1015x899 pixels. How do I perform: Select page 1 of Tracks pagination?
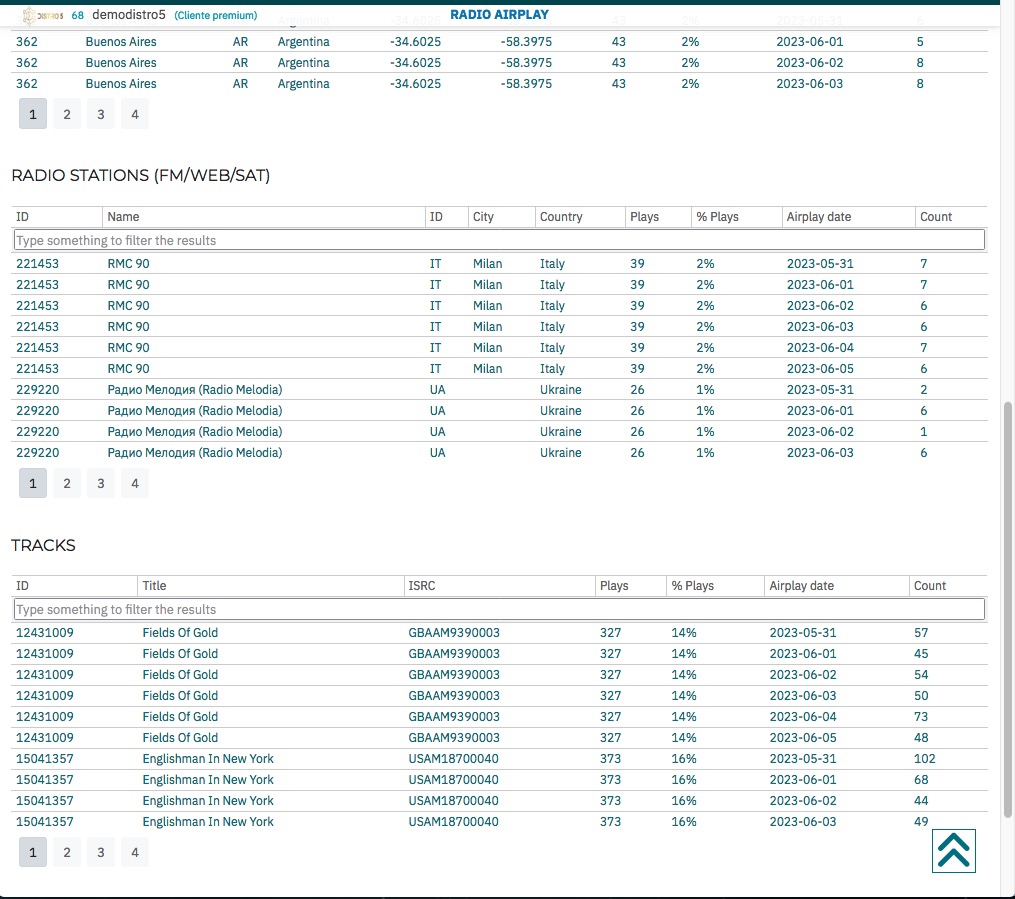pos(33,852)
